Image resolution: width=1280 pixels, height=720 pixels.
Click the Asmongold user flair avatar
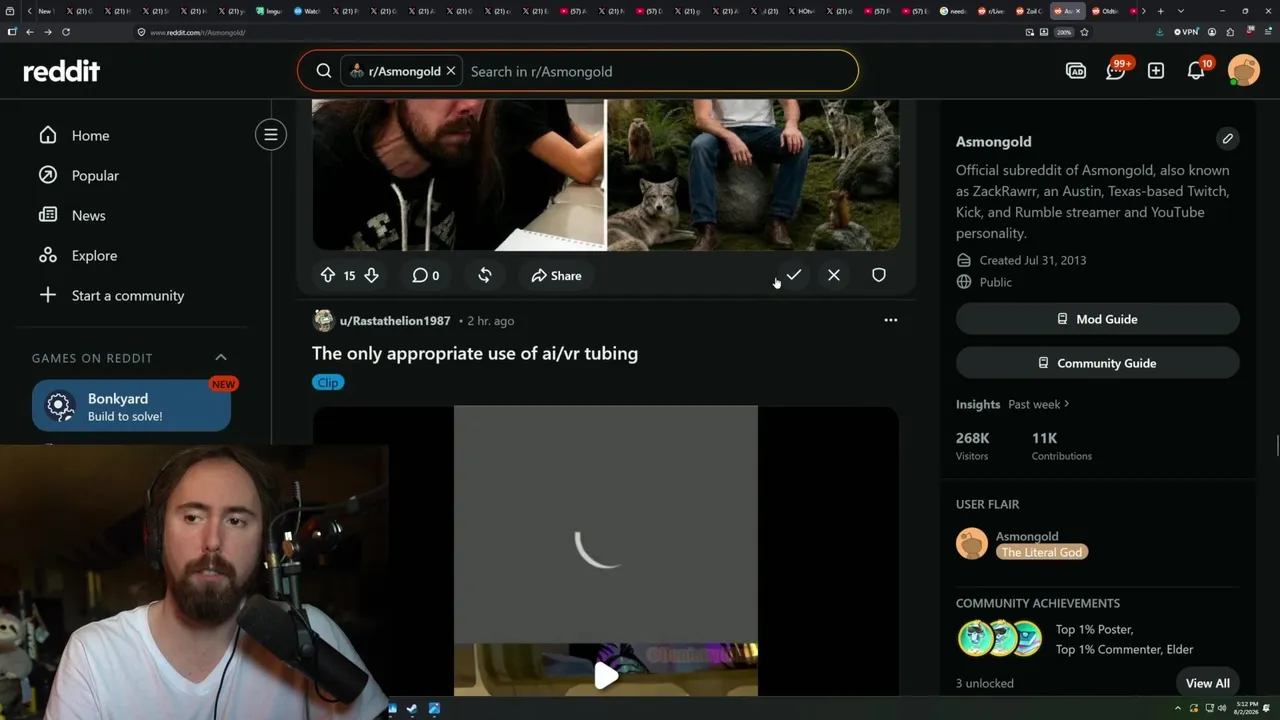pos(972,544)
